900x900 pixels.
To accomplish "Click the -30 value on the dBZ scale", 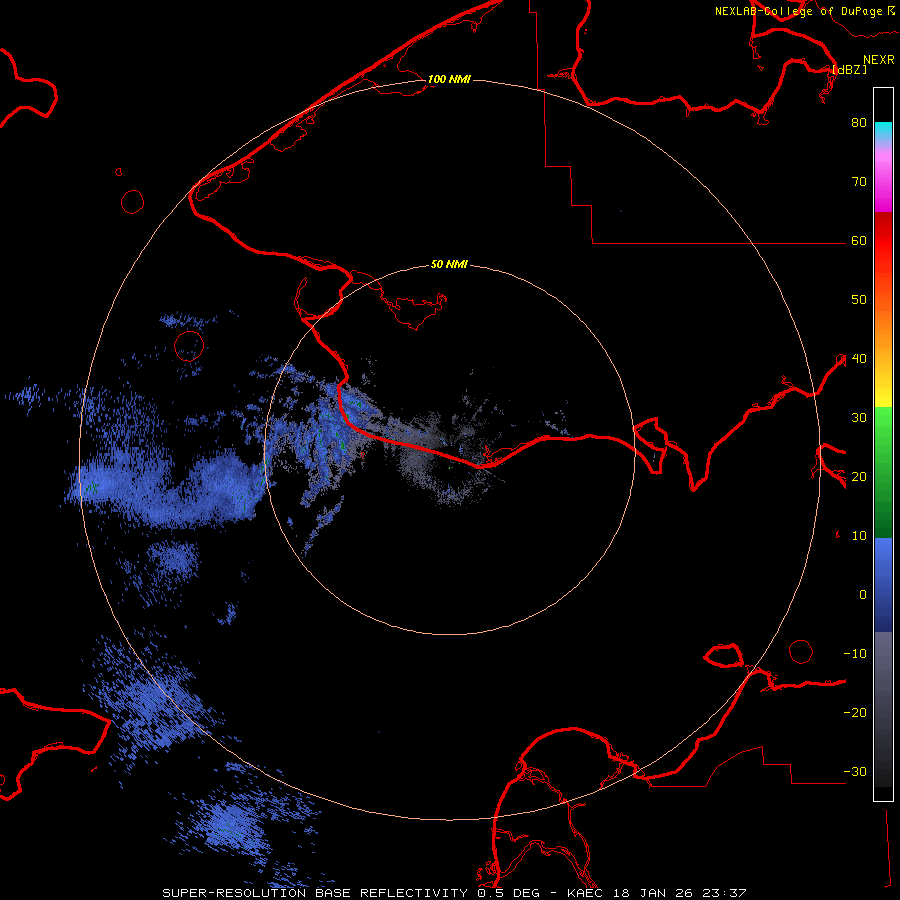I will [x=855, y=771].
